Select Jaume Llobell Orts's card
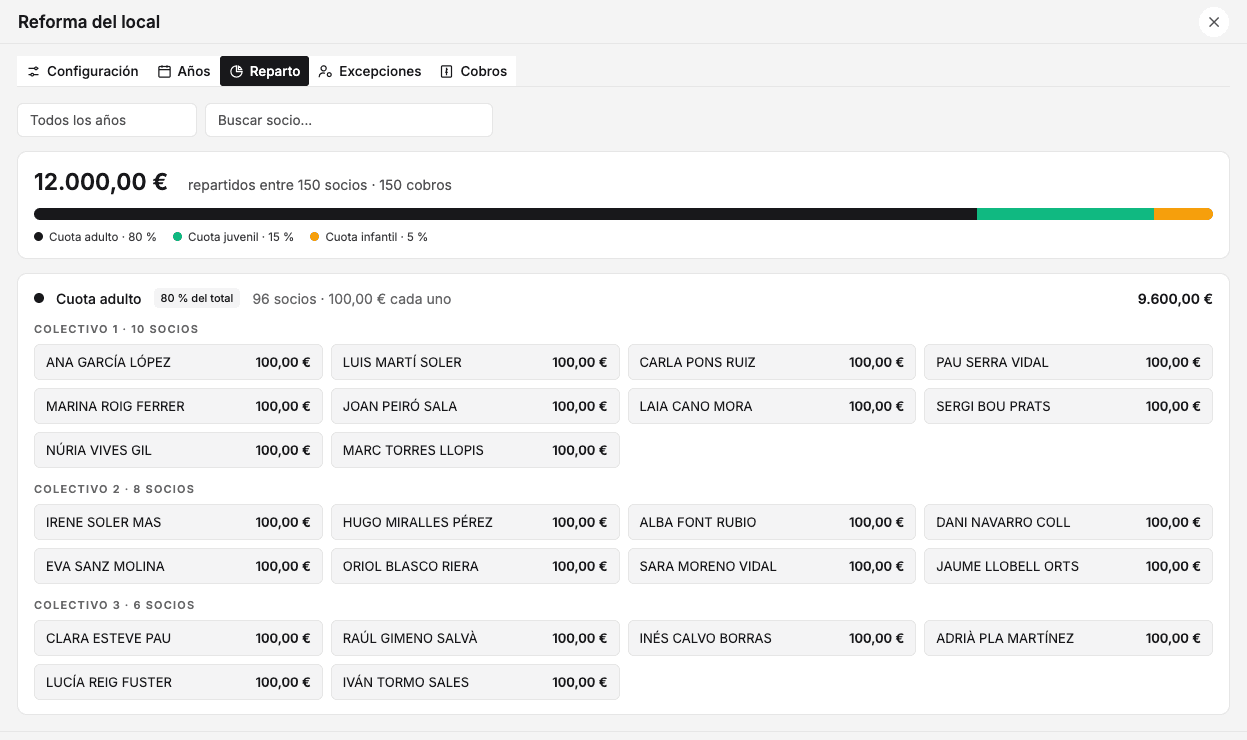 pos(1068,566)
